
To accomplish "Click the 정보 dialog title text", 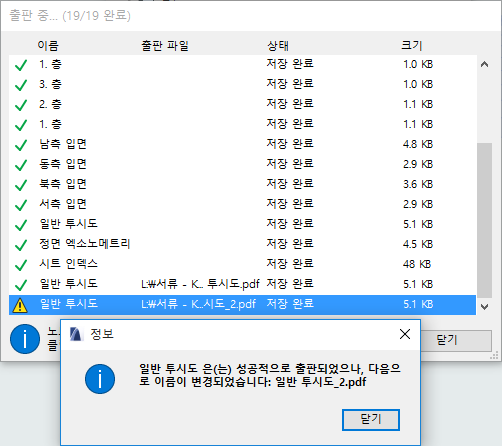I will point(102,334).
